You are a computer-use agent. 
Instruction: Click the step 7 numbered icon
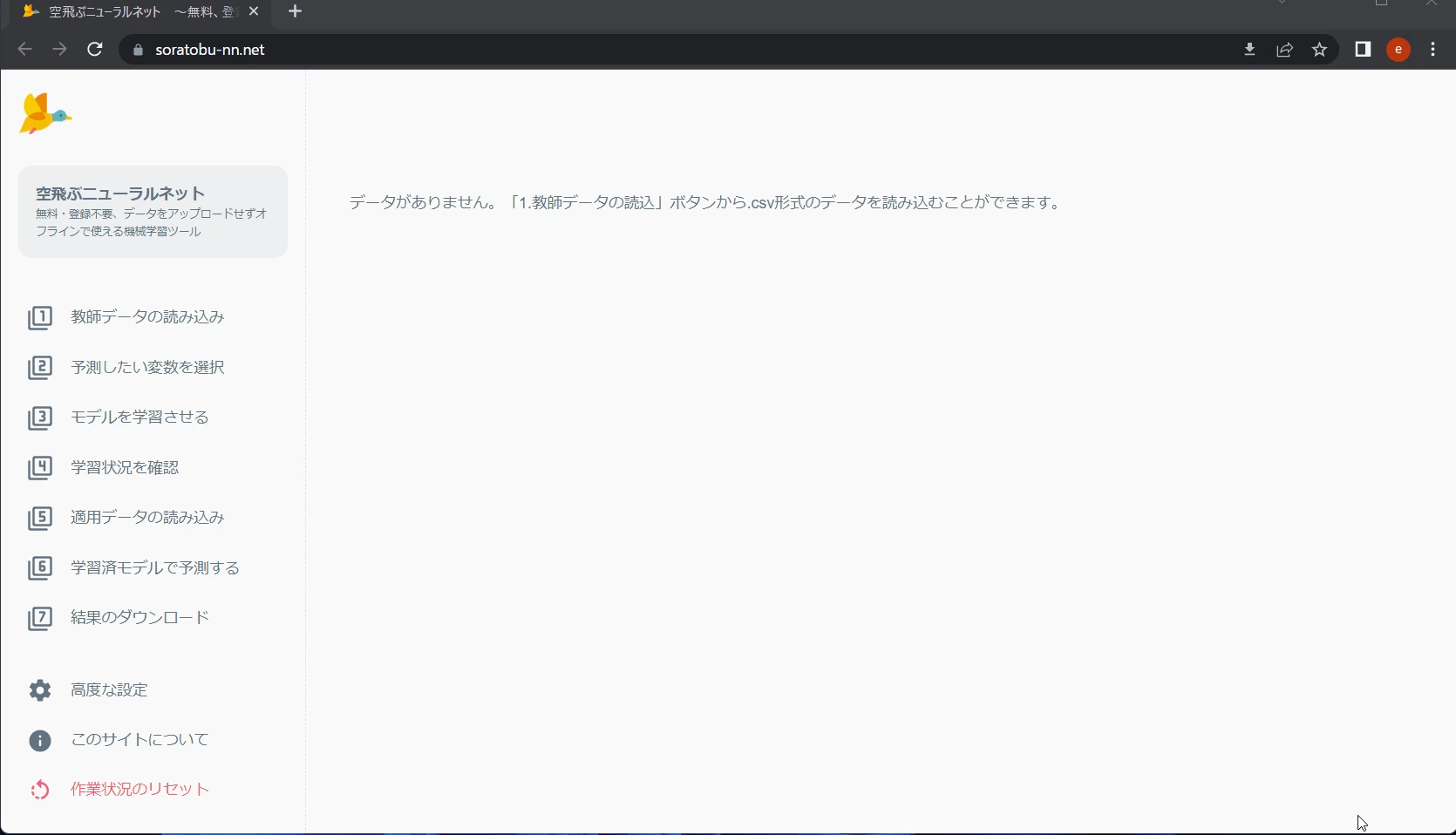(x=40, y=618)
